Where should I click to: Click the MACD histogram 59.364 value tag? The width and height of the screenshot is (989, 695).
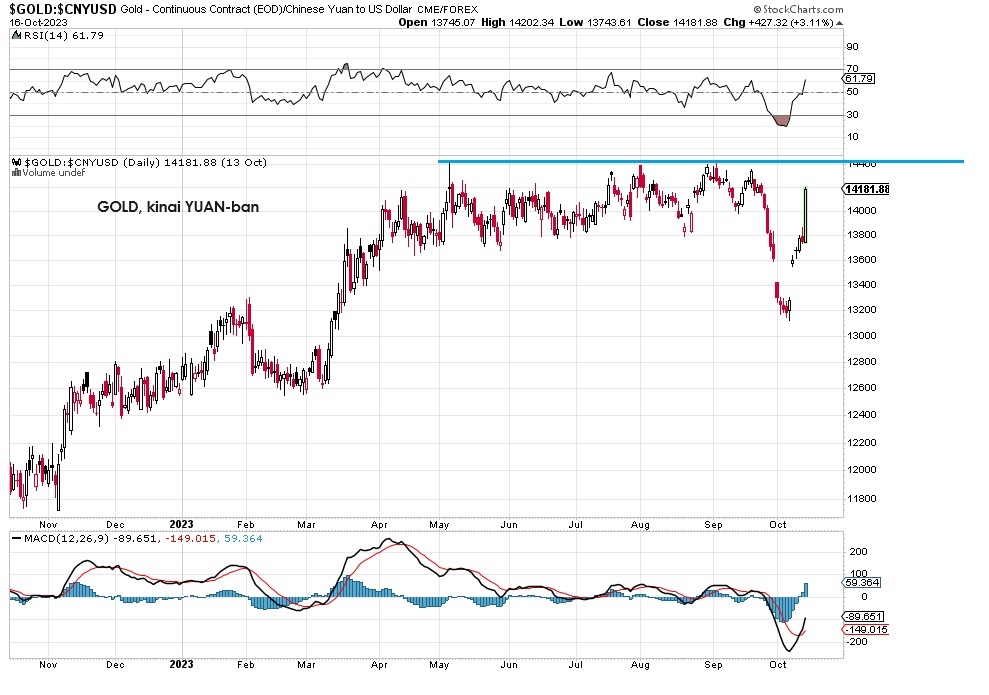[x=862, y=581]
